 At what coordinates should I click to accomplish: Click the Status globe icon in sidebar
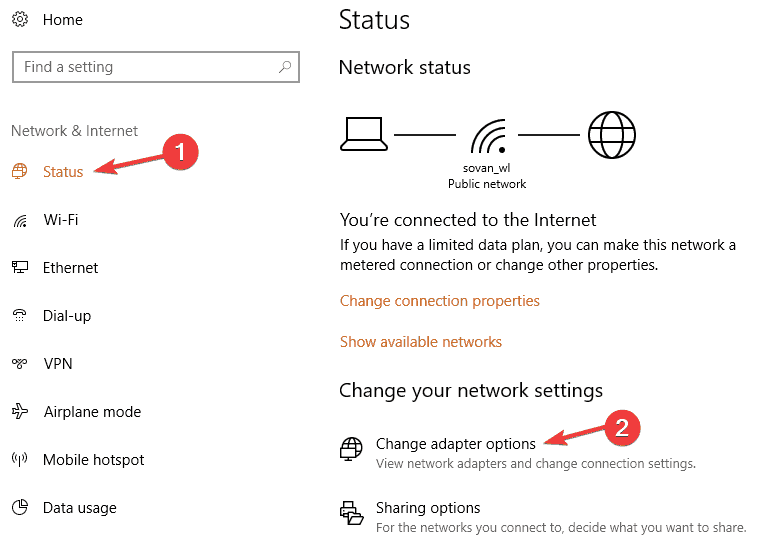[20, 171]
